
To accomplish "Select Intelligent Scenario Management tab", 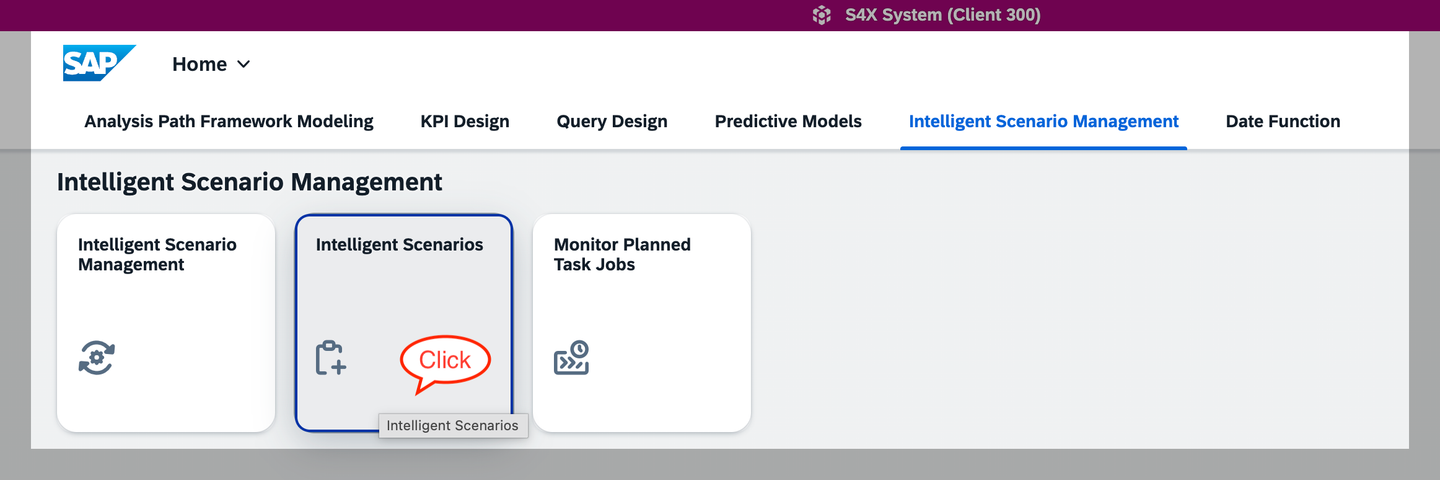I will click(x=1044, y=121).
